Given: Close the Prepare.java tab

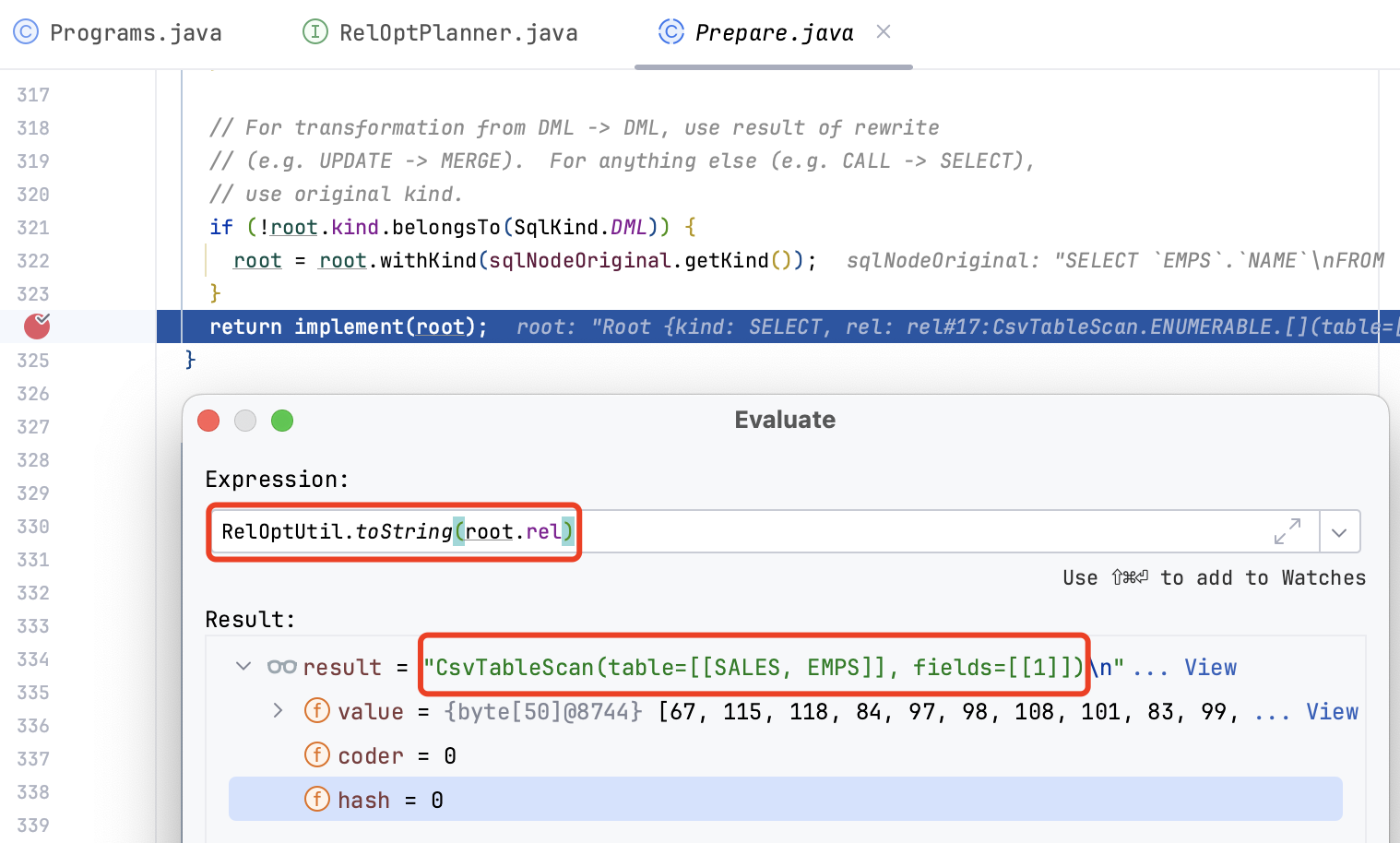Looking at the screenshot, I should click(x=884, y=32).
